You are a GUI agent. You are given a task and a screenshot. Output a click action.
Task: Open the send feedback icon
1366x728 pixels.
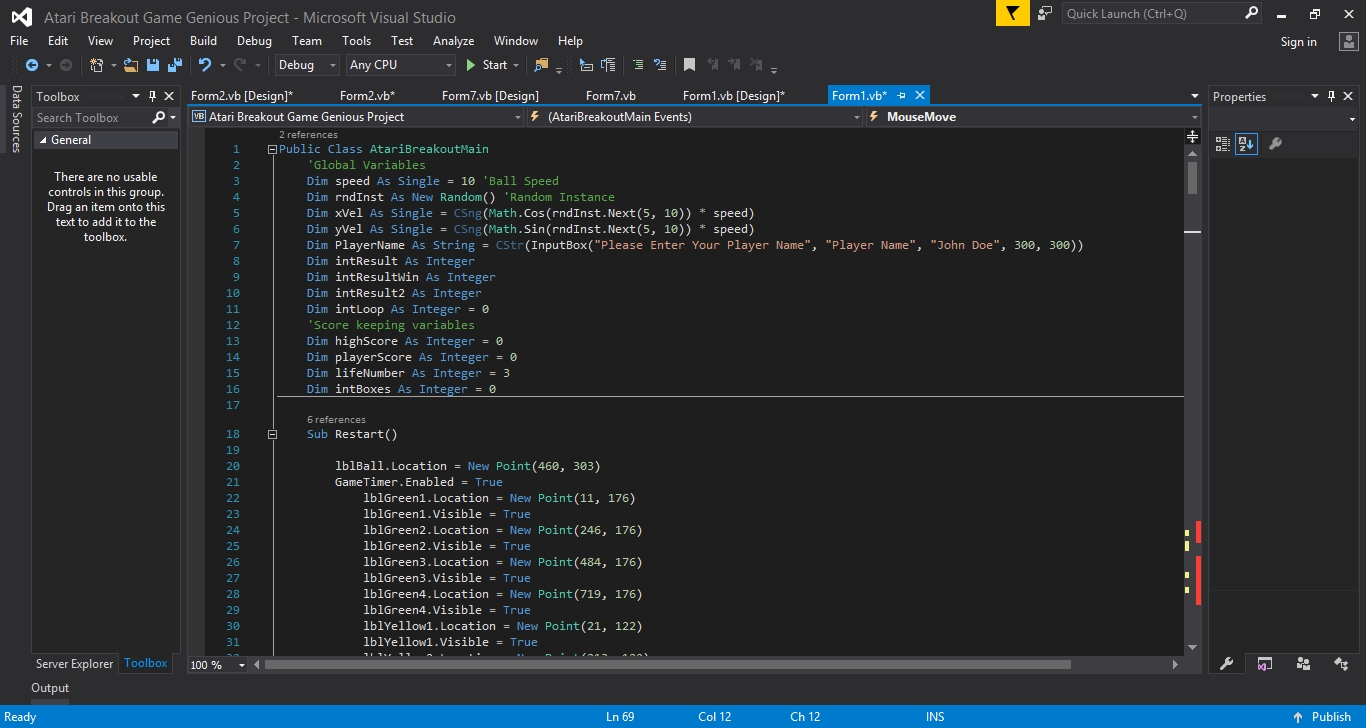point(1045,13)
